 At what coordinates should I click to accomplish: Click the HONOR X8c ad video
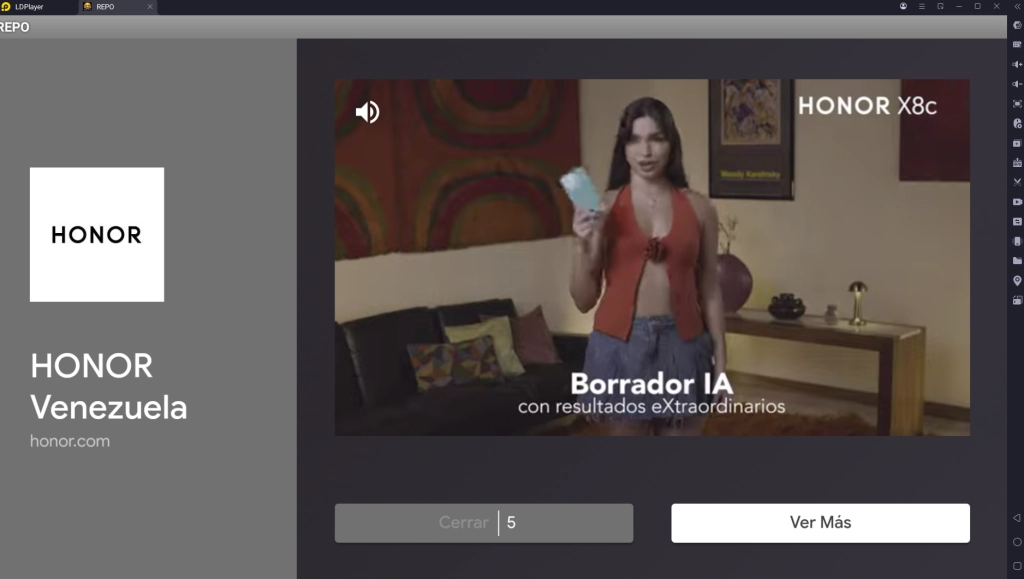tap(652, 257)
